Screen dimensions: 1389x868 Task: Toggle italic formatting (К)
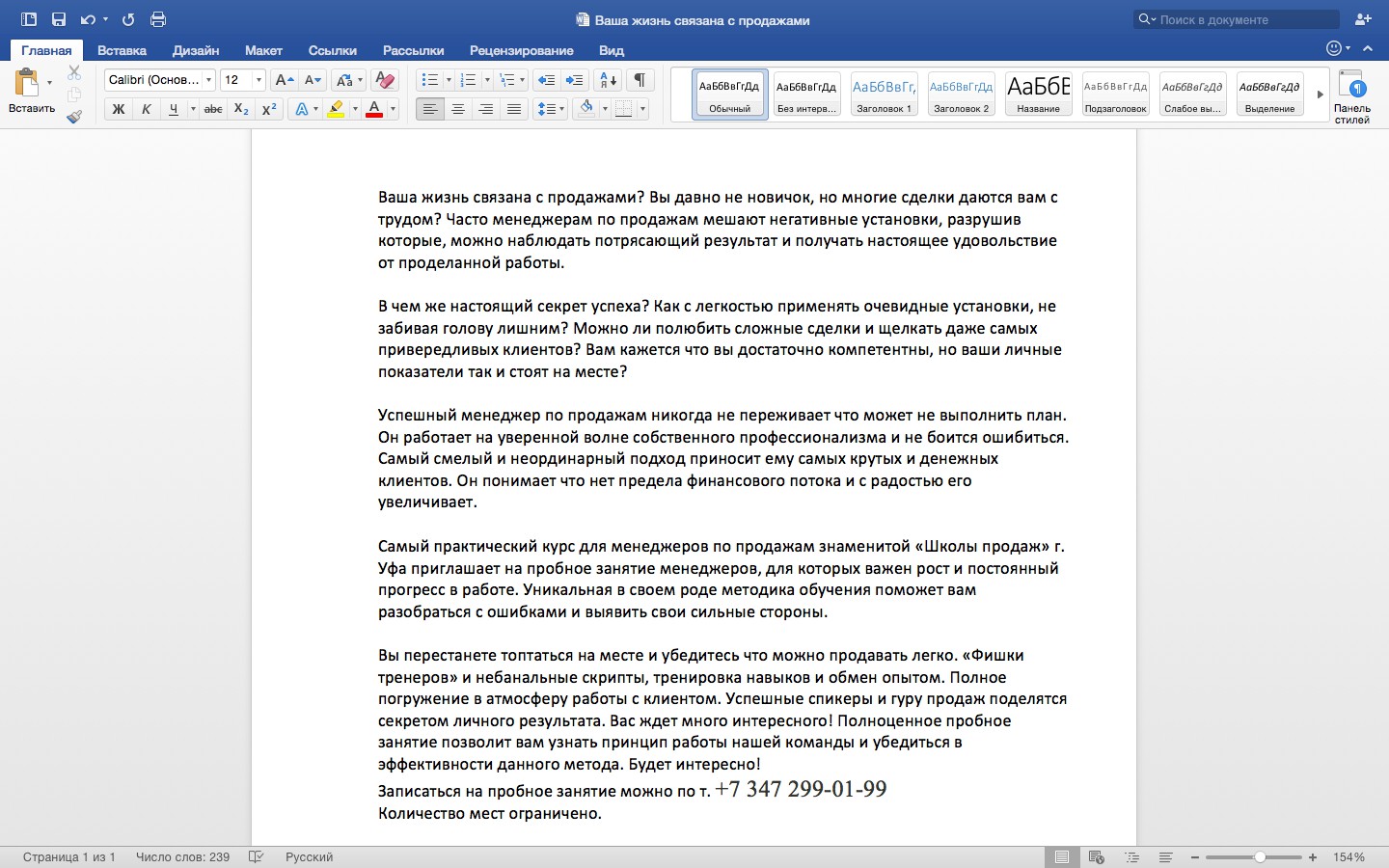click(146, 109)
